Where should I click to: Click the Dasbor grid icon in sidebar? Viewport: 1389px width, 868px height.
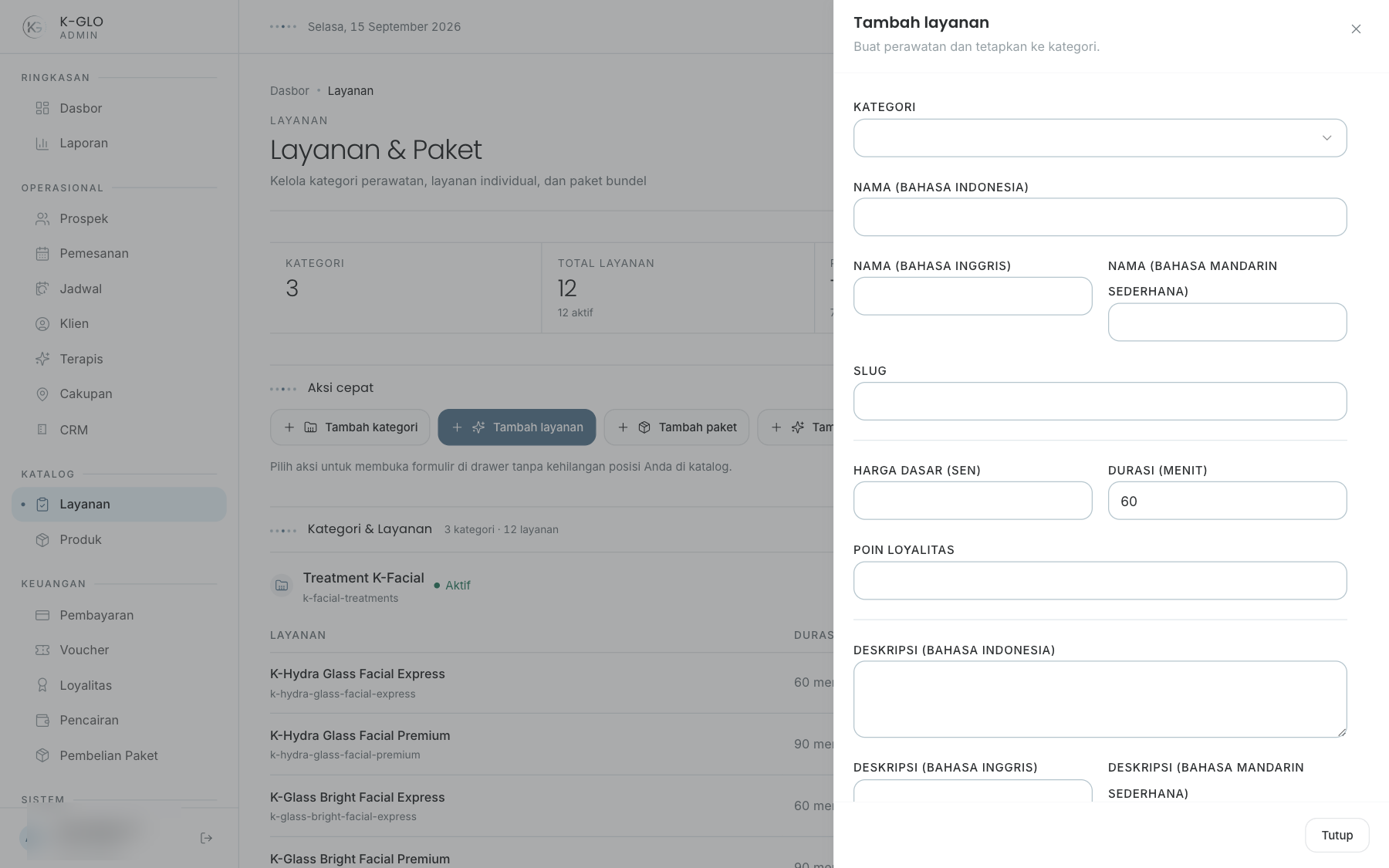(x=42, y=108)
